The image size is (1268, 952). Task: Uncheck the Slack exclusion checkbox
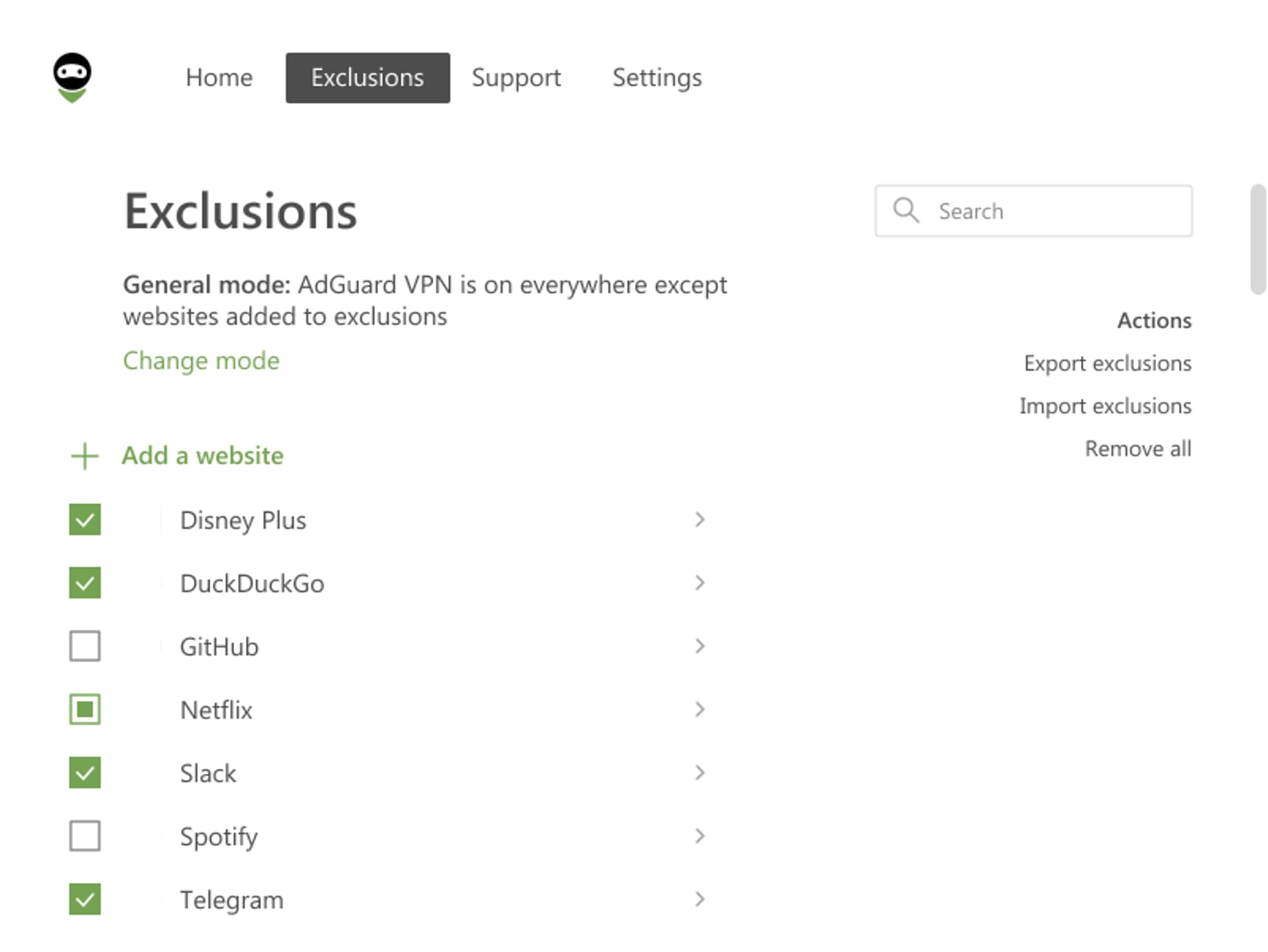click(x=85, y=773)
